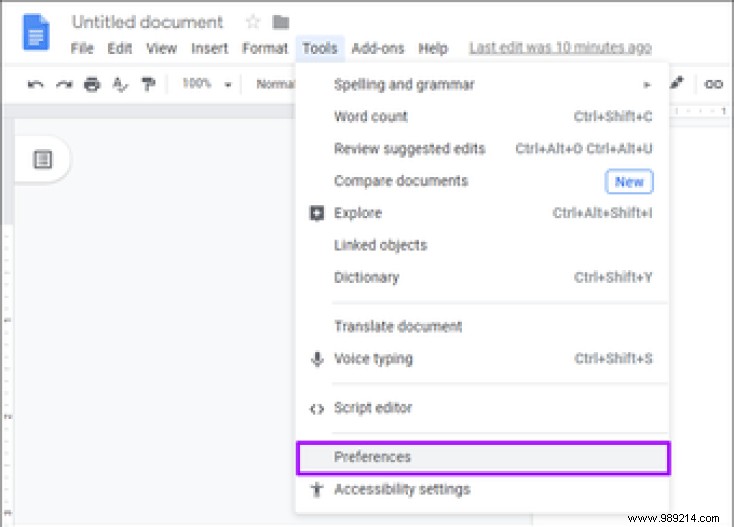Choose Linked objects
The width and height of the screenshot is (734, 527).
tap(483, 245)
